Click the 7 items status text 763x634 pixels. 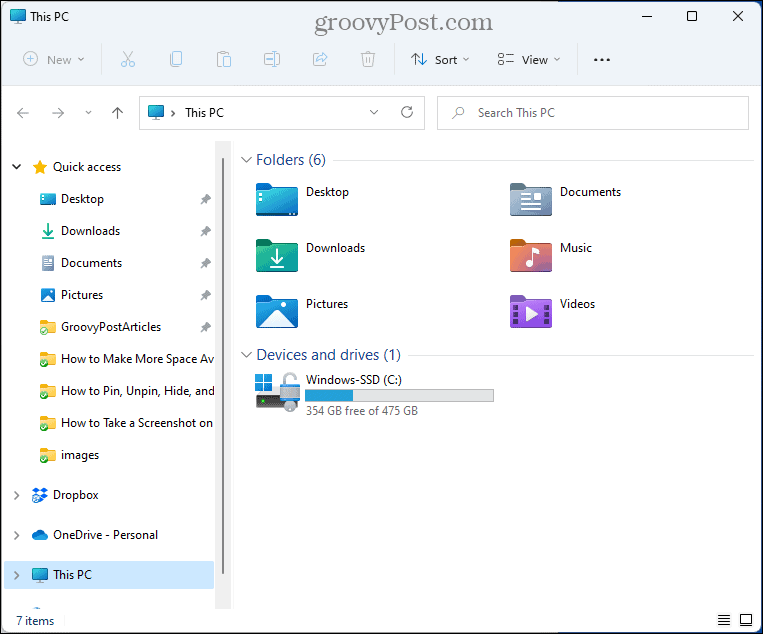click(x=35, y=621)
